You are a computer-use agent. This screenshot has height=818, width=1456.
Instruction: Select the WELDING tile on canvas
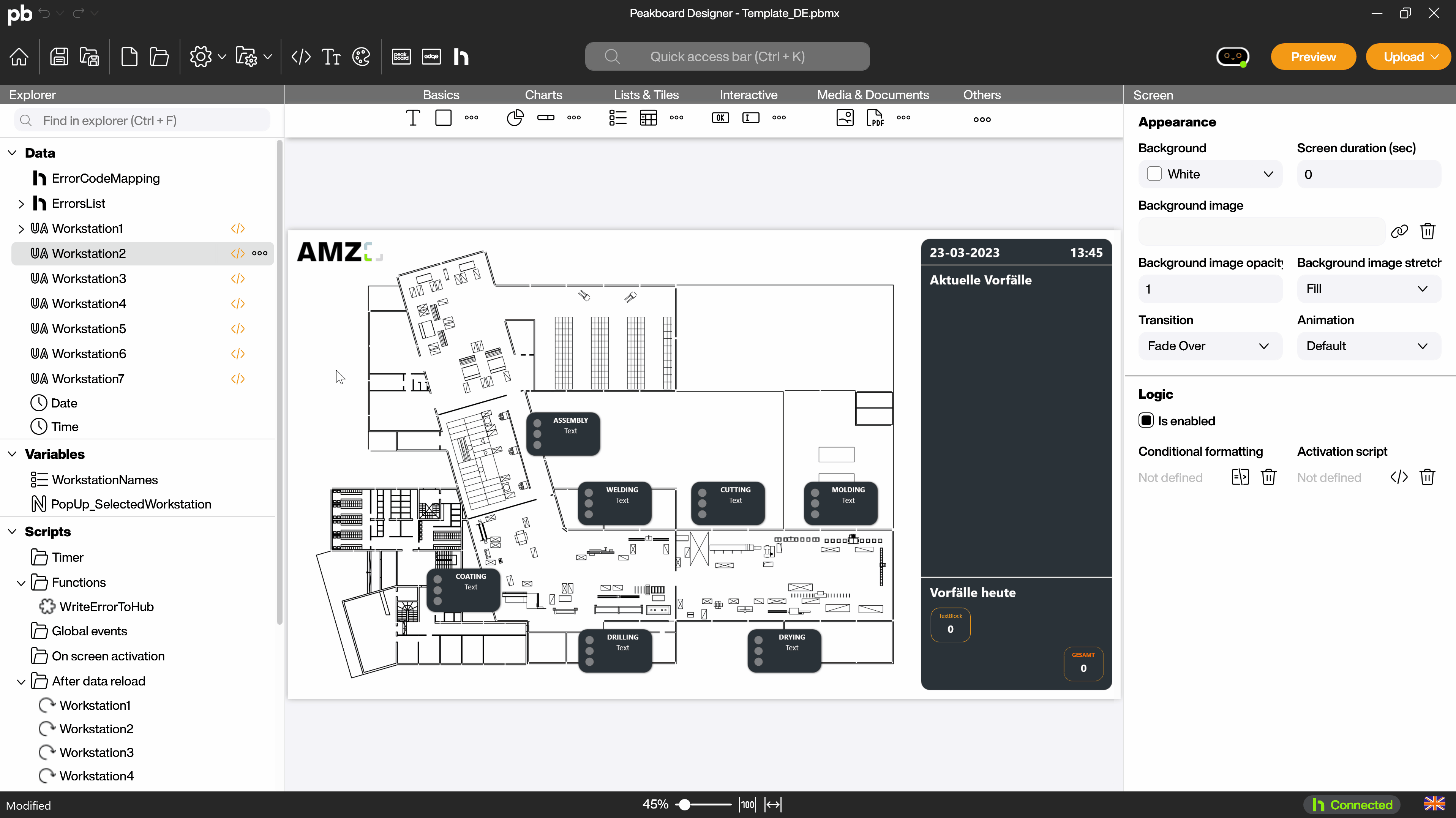point(615,503)
